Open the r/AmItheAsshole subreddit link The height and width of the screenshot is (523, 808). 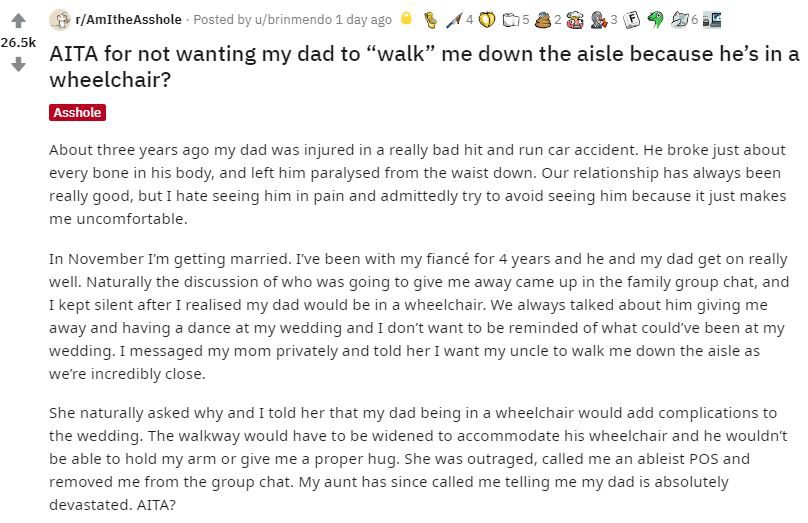[128, 20]
